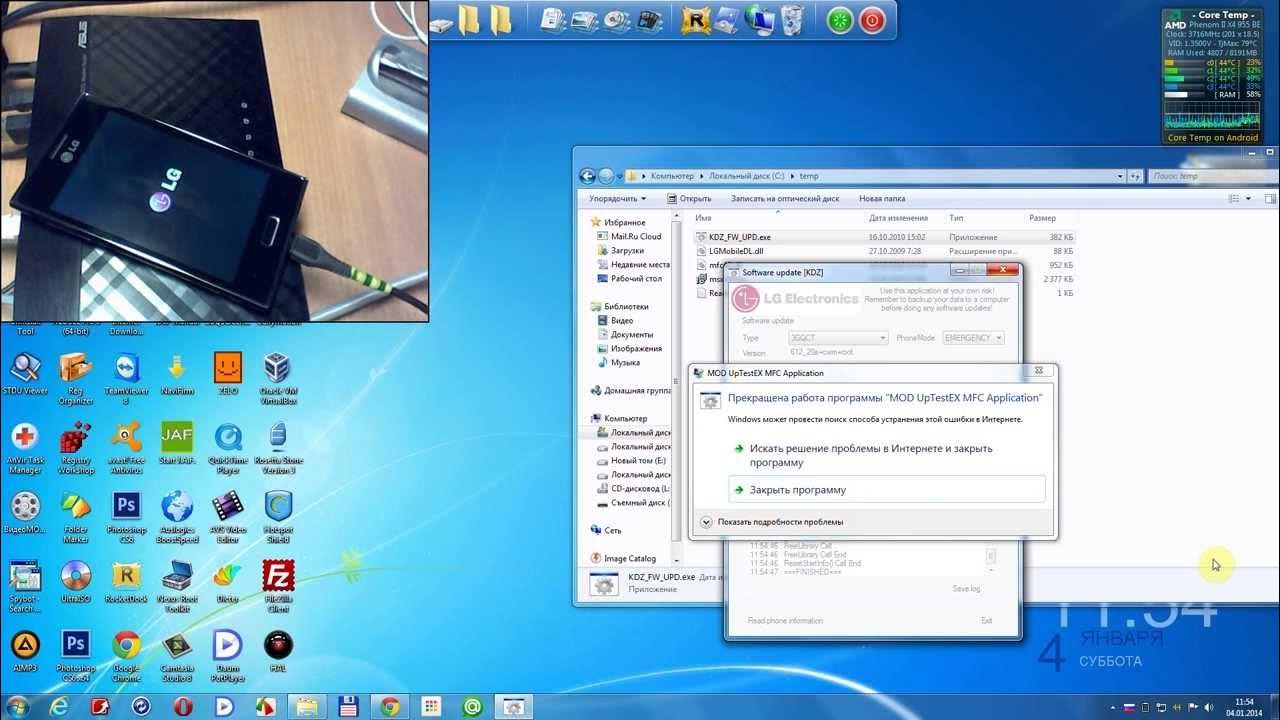Click 'Exit' in Software update window
The height and width of the screenshot is (720, 1280).
[986, 621]
